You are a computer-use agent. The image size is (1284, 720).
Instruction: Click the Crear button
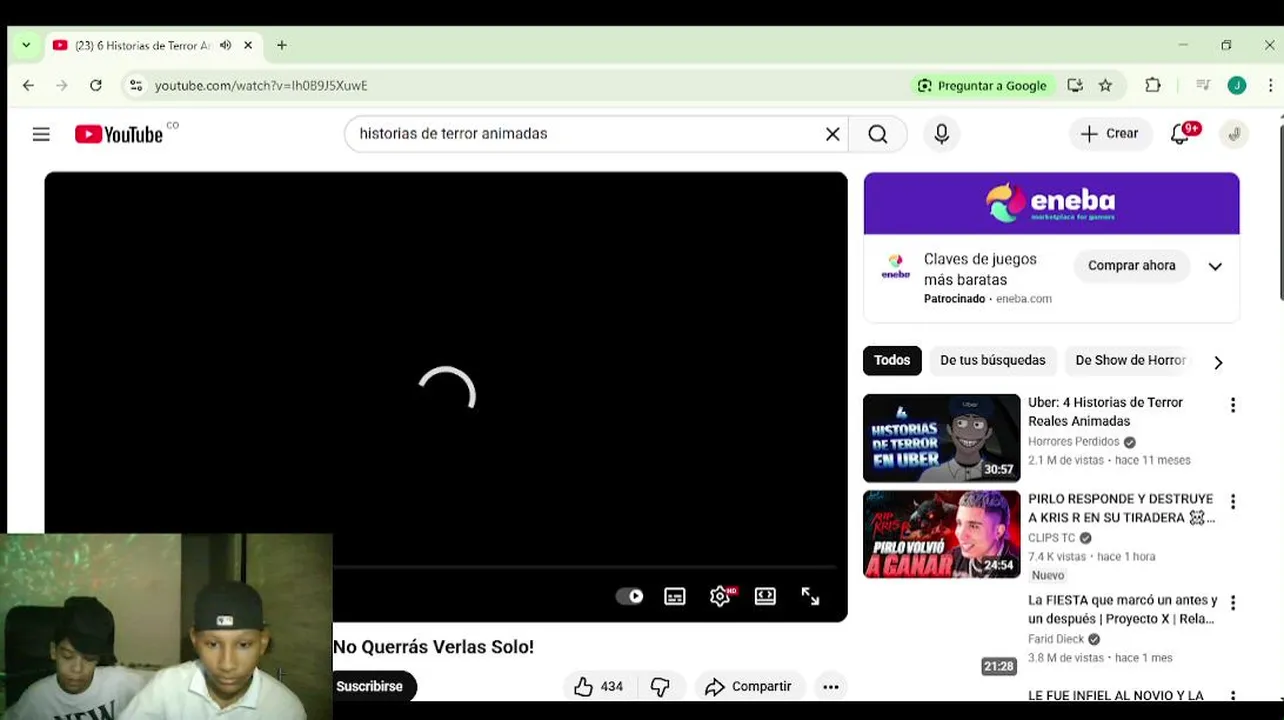point(1109,134)
